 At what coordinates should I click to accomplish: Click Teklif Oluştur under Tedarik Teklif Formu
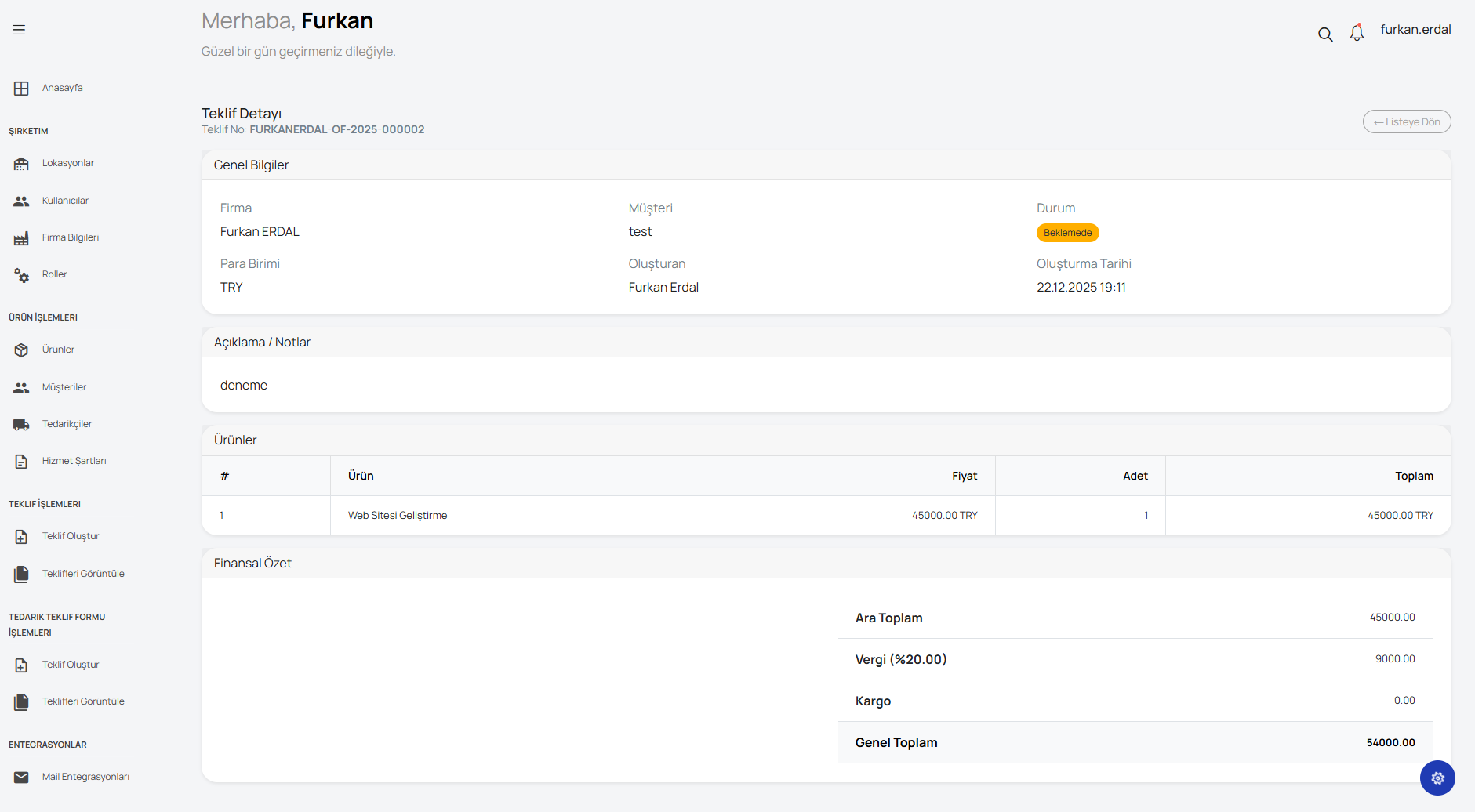pos(71,665)
